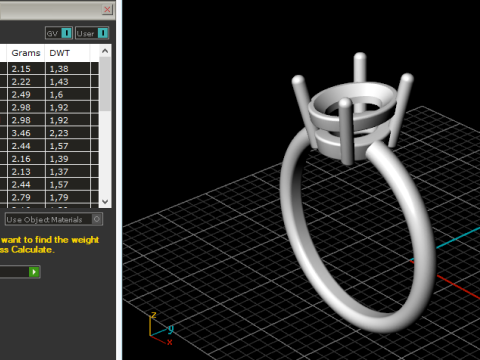Select the 1,43 DWT cell
The height and width of the screenshot is (360, 480).
click(x=68, y=82)
